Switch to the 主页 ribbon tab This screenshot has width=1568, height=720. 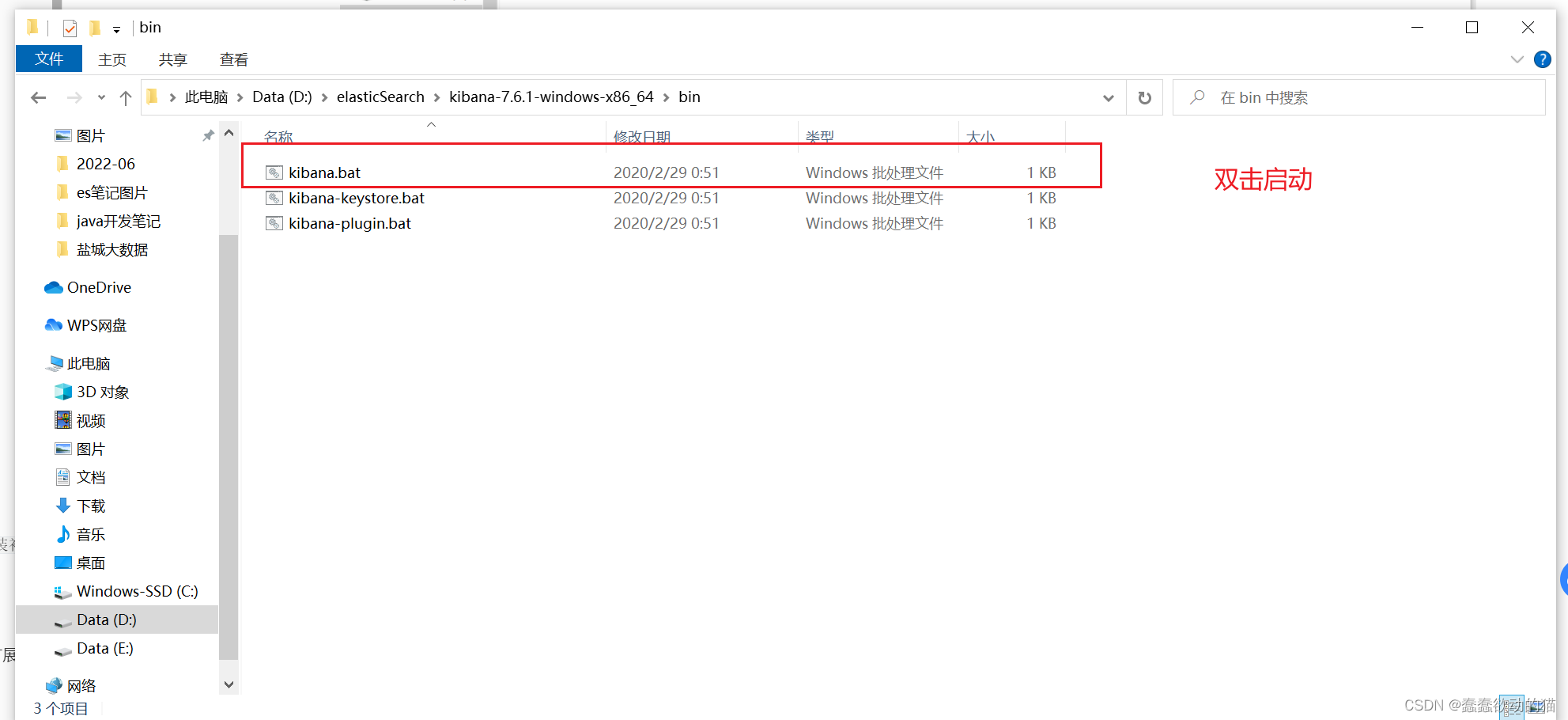click(112, 59)
